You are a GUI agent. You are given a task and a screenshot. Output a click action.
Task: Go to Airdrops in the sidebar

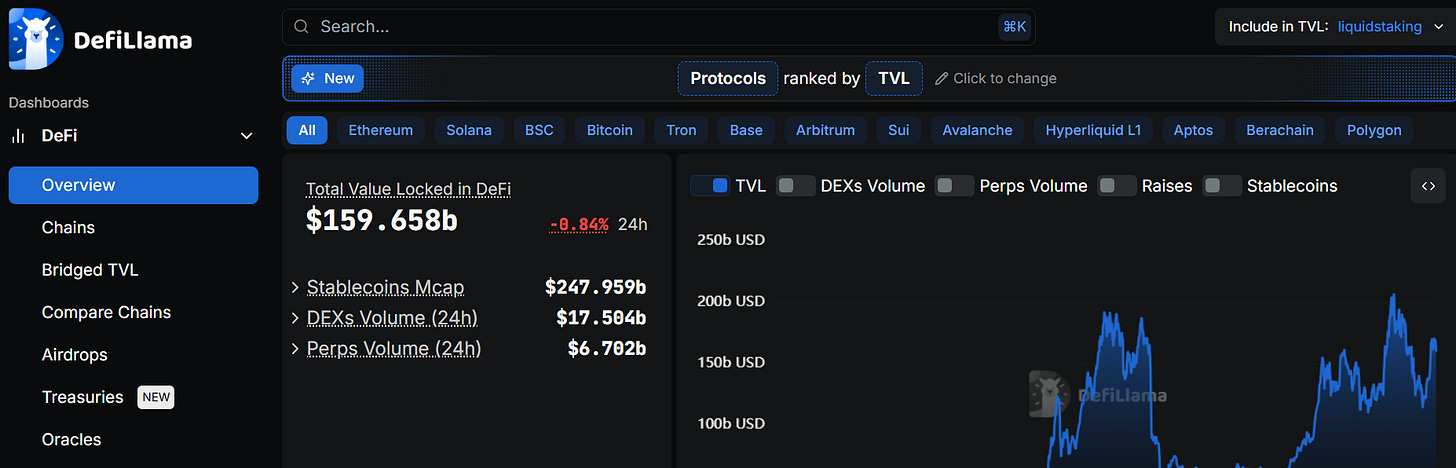[74, 355]
